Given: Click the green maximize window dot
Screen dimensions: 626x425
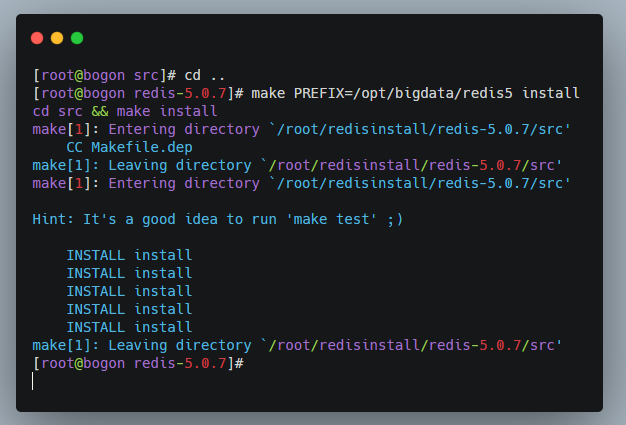Looking at the screenshot, I should [x=77, y=38].
